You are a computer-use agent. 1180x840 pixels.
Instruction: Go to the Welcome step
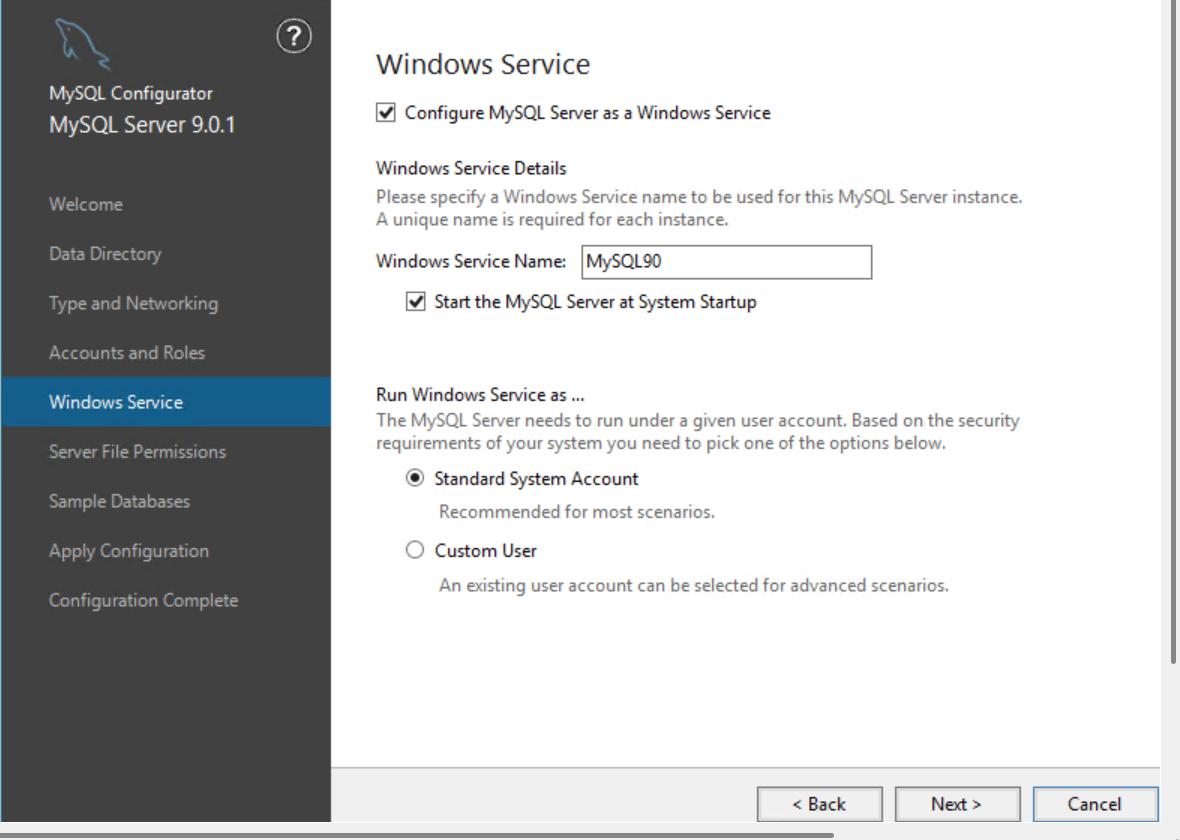click(86, 204)
